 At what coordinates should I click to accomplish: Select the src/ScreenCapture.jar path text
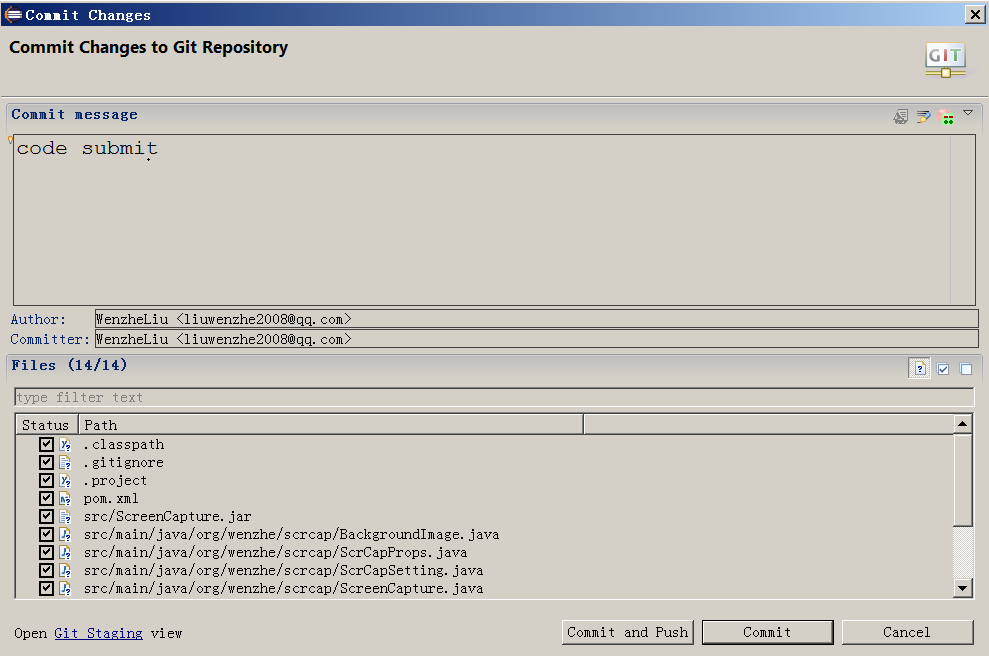pos(168,517)
